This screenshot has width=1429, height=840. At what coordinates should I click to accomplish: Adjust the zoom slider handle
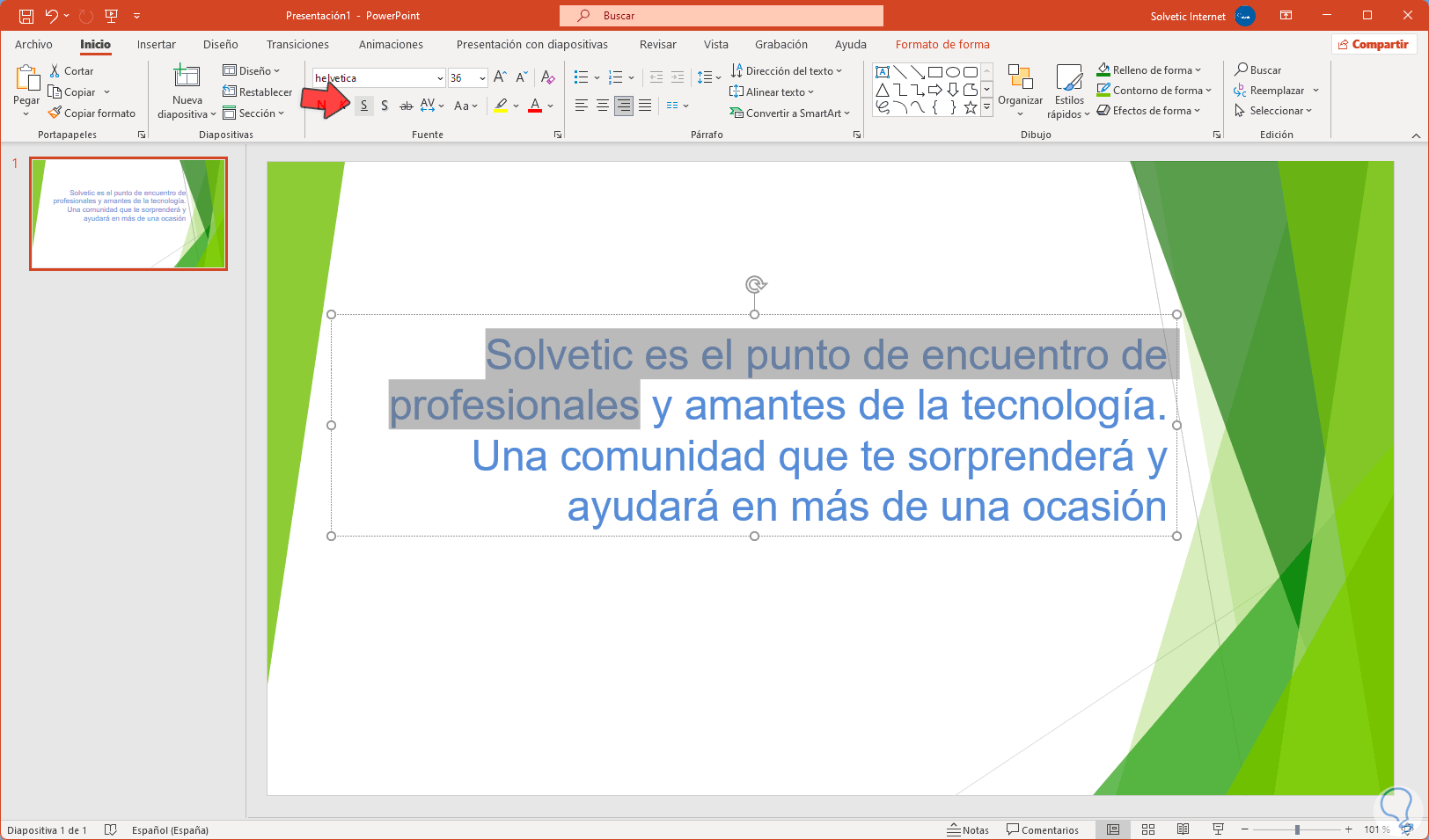[1297, 829]
